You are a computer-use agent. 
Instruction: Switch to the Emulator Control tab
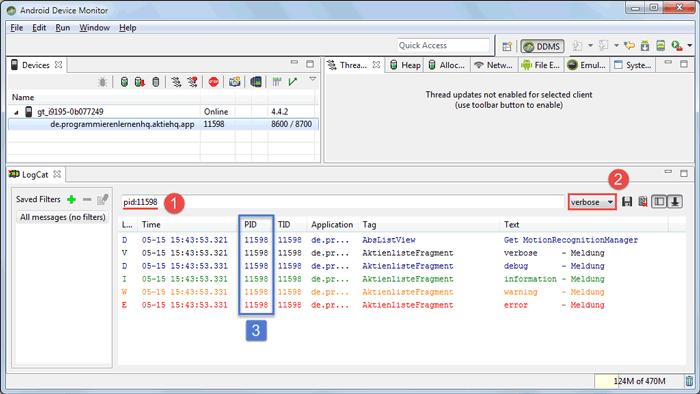point(587,65)
